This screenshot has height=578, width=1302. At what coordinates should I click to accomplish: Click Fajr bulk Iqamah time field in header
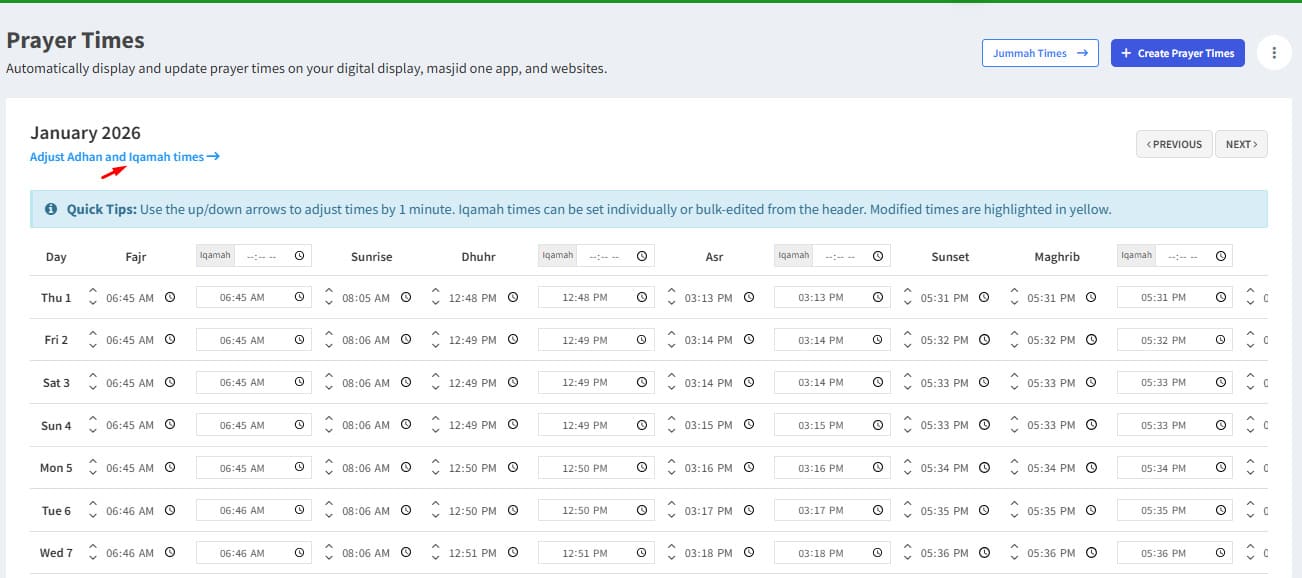point(273,256)
